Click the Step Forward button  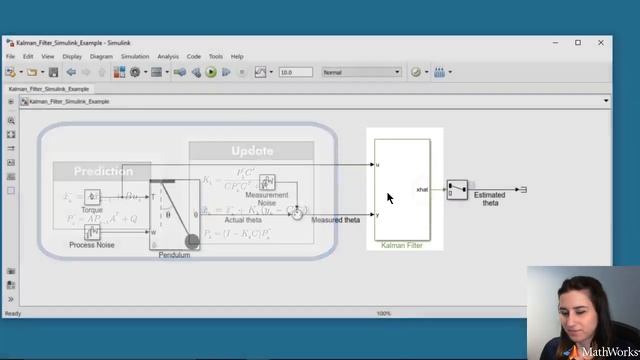tap(226, 72)
